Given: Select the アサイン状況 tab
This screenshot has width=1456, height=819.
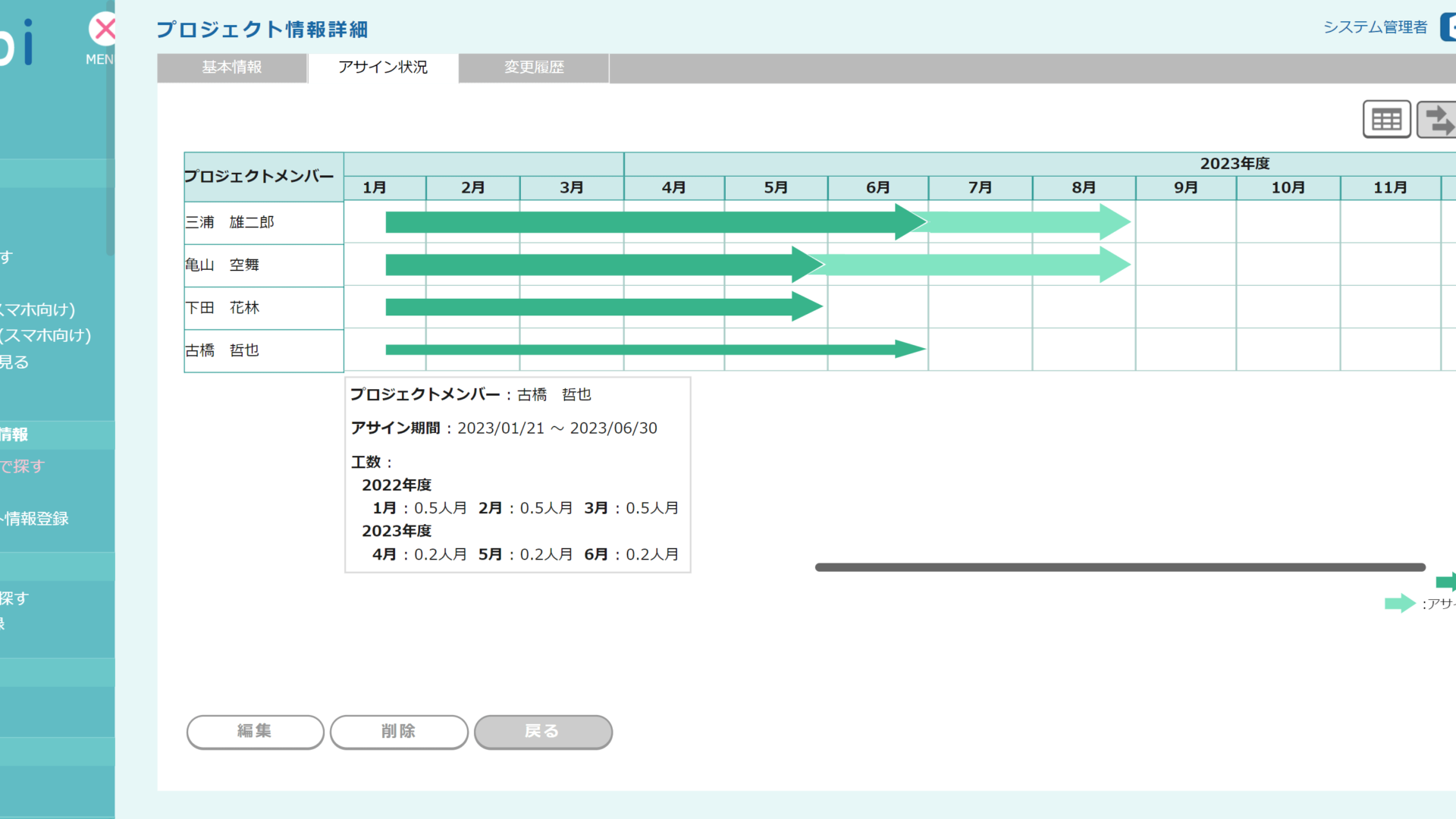Looking at the screenshot, I should point(383,67).
